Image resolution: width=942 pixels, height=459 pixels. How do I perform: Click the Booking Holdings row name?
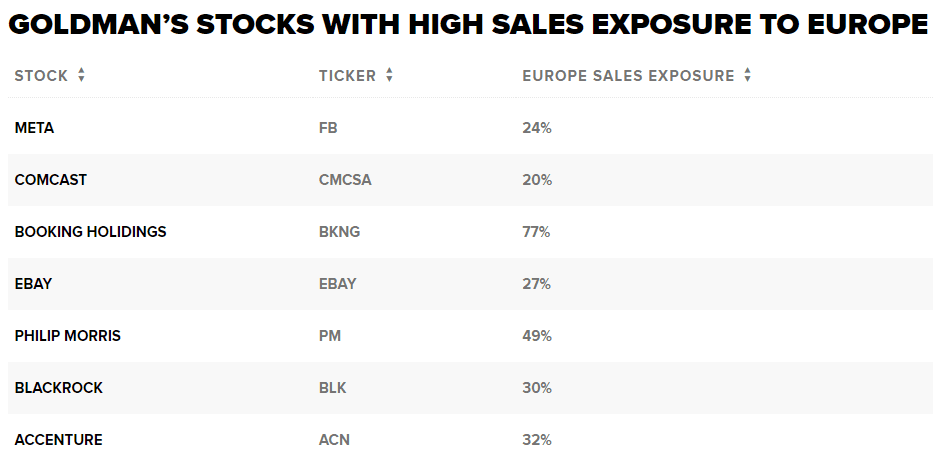pyautogui.click(x=90, y=232)
